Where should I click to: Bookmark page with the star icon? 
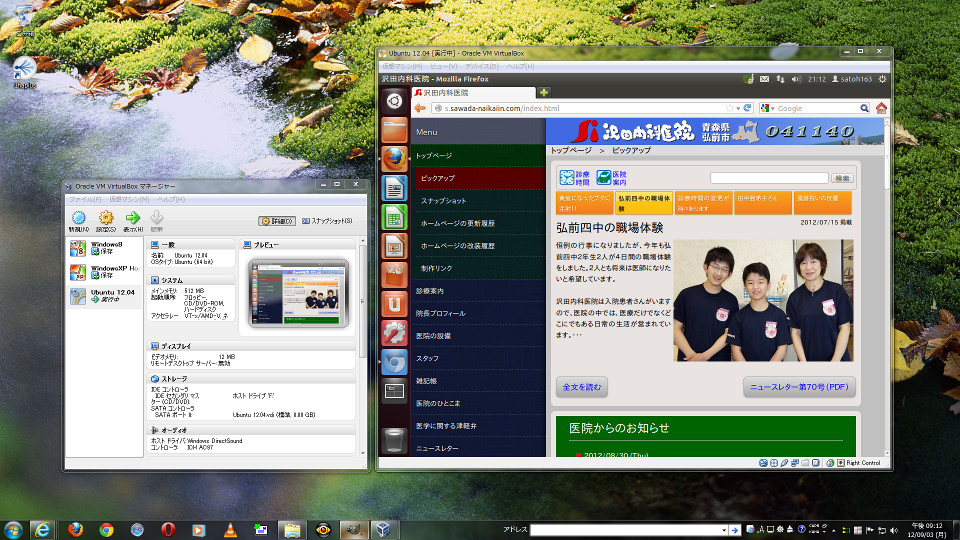tap(730, 108)
